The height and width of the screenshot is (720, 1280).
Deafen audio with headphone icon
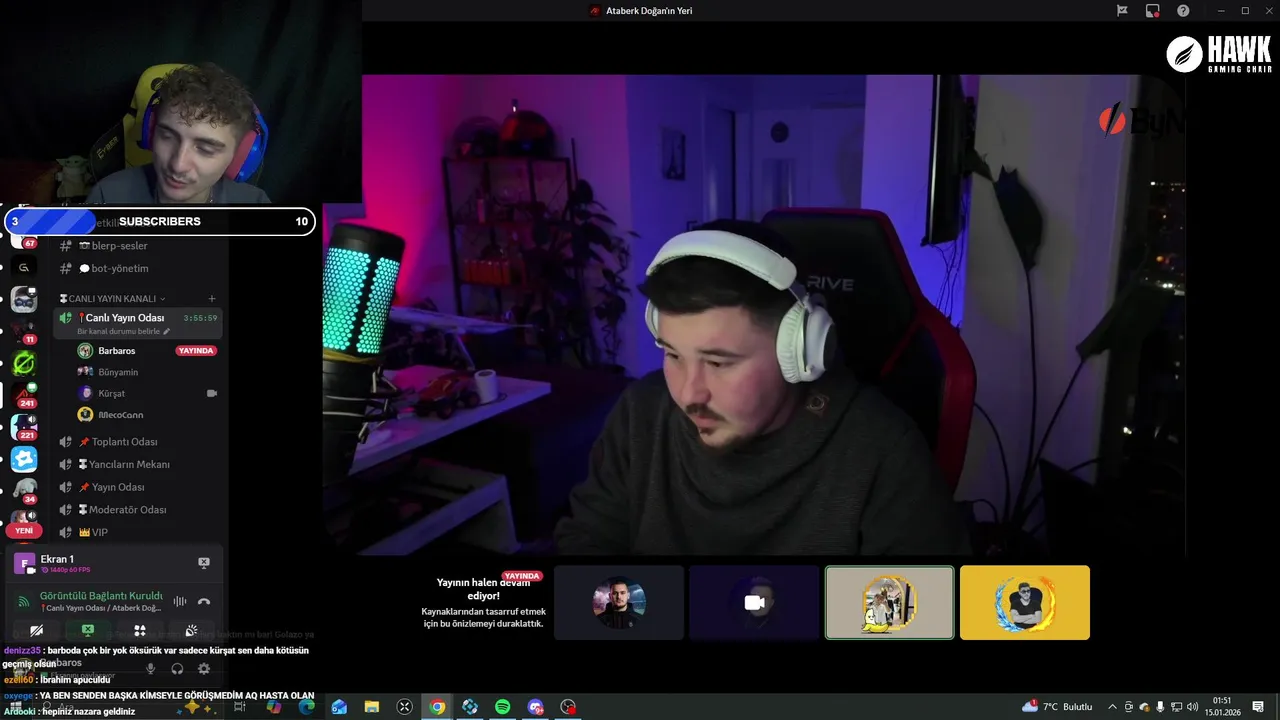pos(177,668)
